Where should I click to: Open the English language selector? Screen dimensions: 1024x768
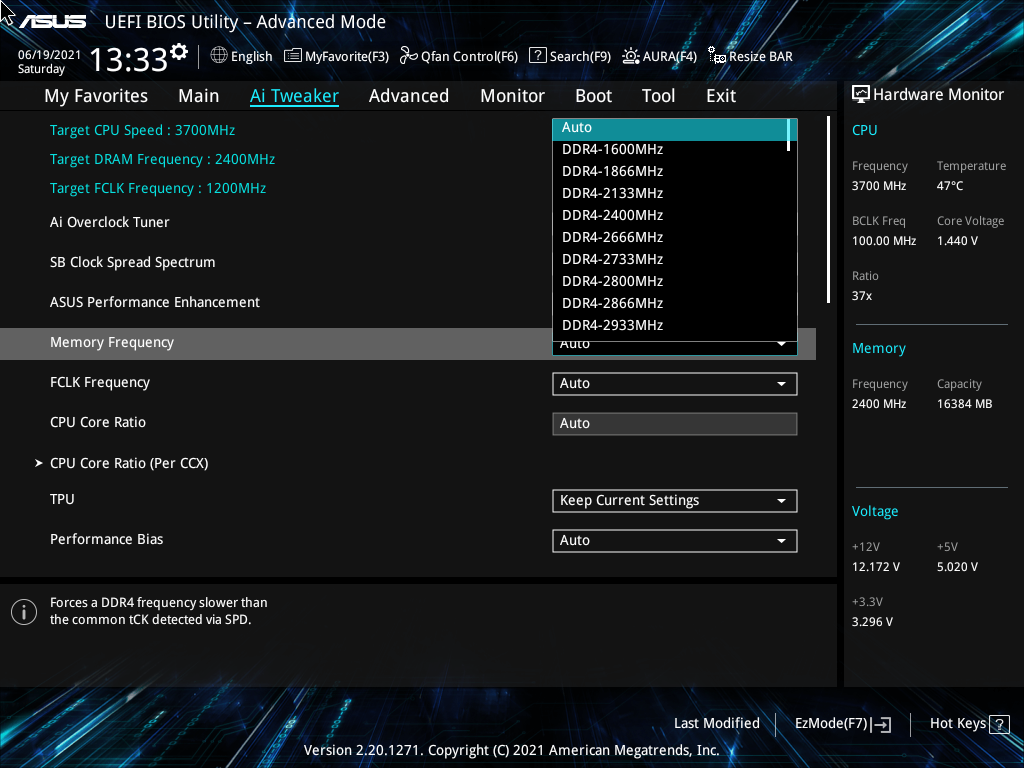pos(241,56)
